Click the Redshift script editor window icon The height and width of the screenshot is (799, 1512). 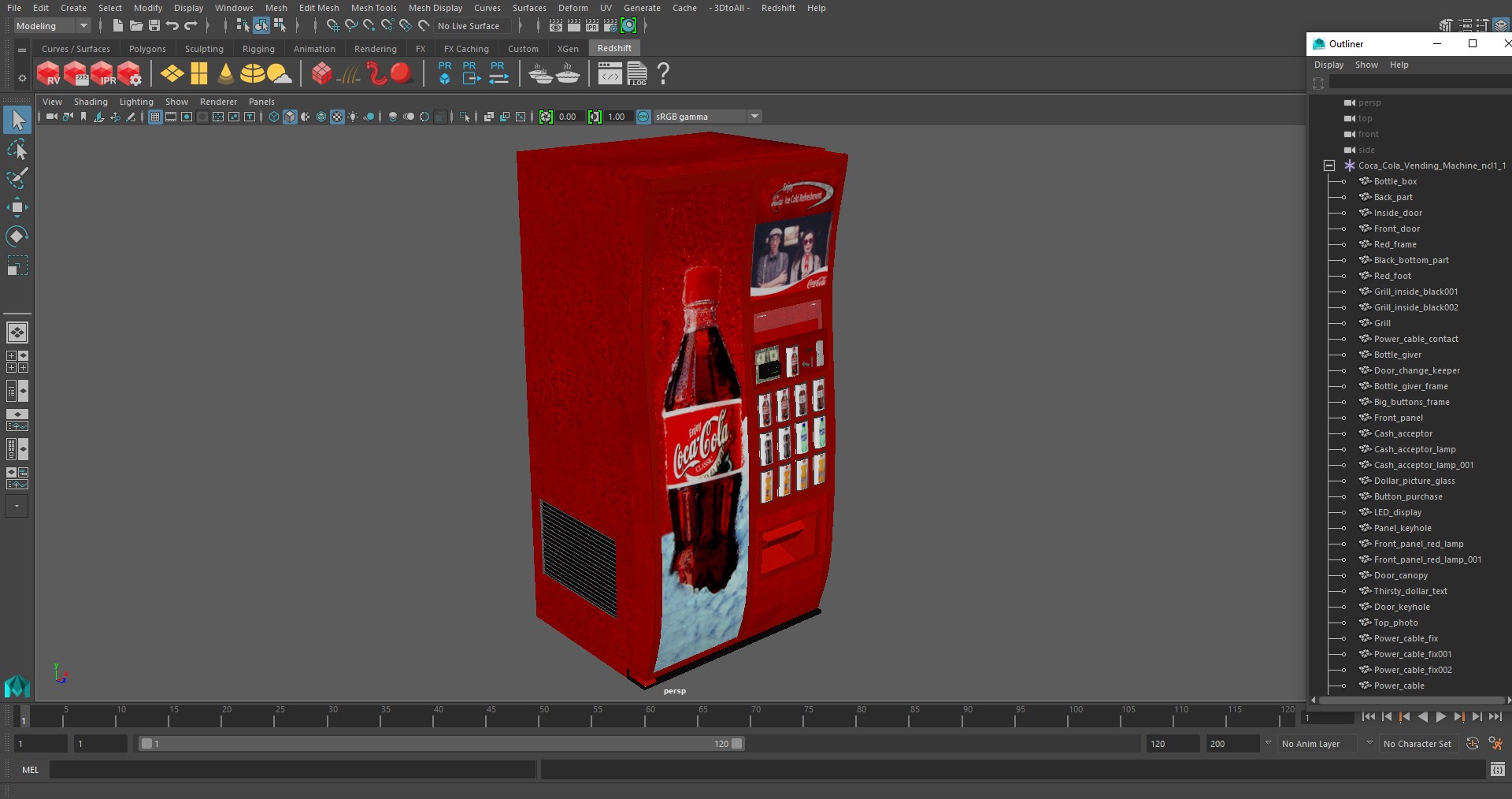[x=610, y=73]
